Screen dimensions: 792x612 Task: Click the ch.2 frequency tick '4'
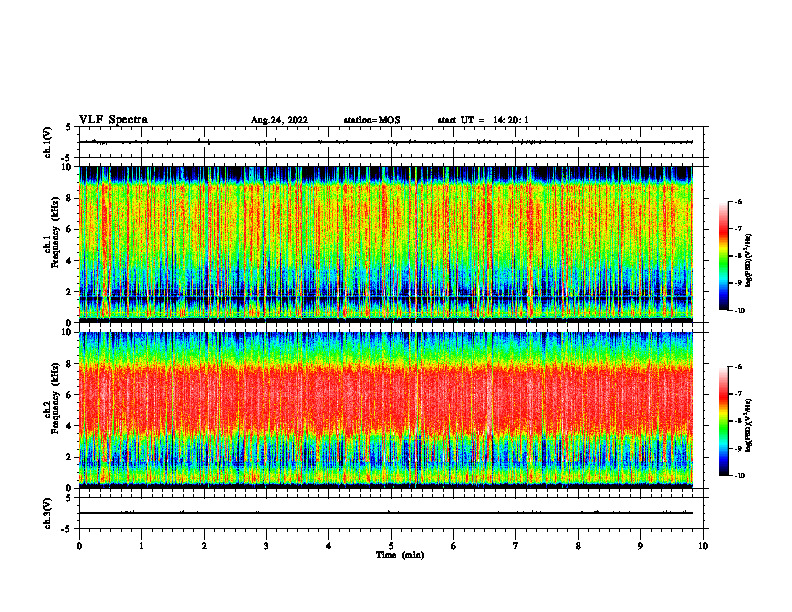(x=70, y=426)
